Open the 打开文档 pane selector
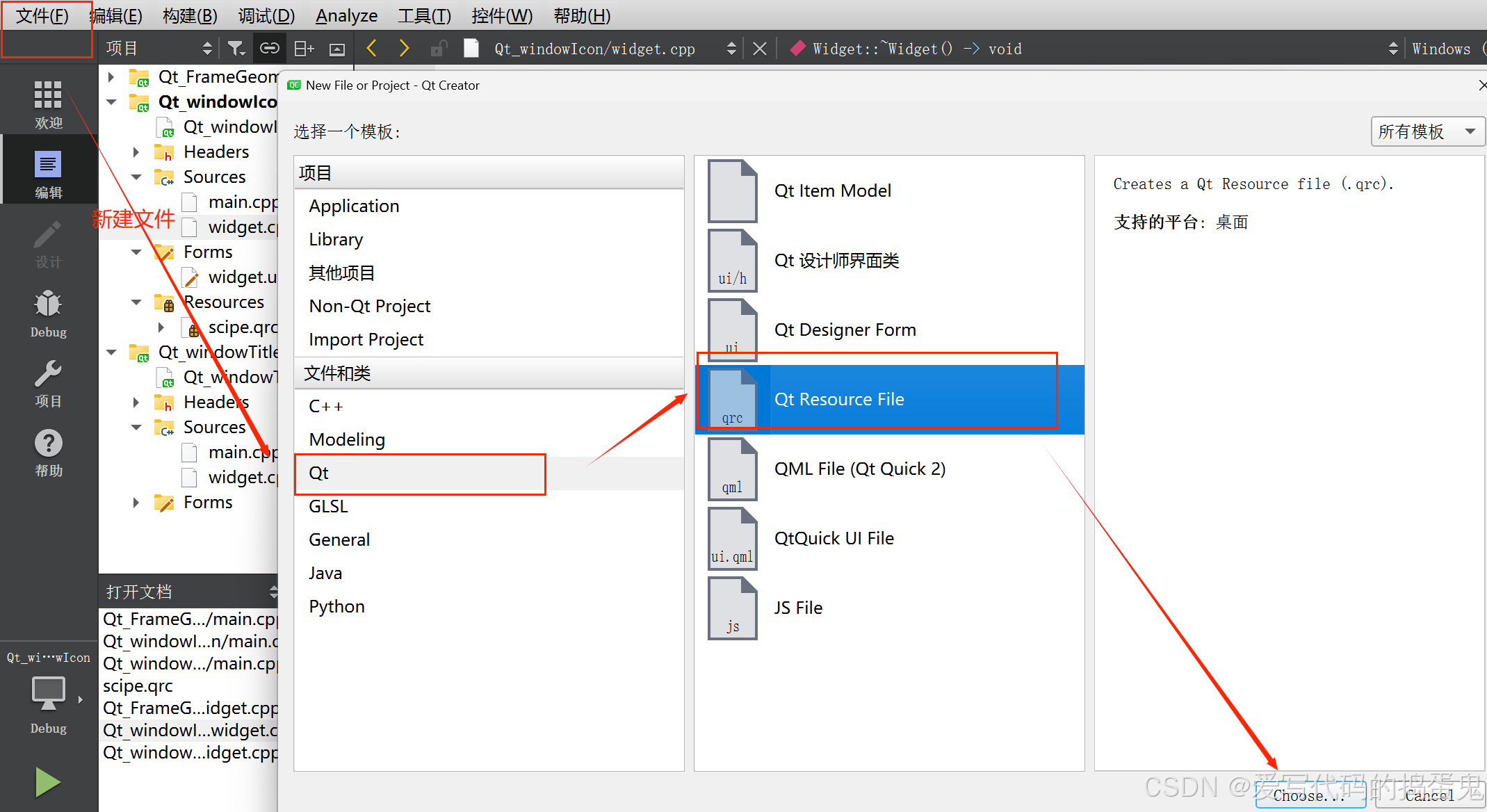This screenshot has height=812, width=1487. 189,592
